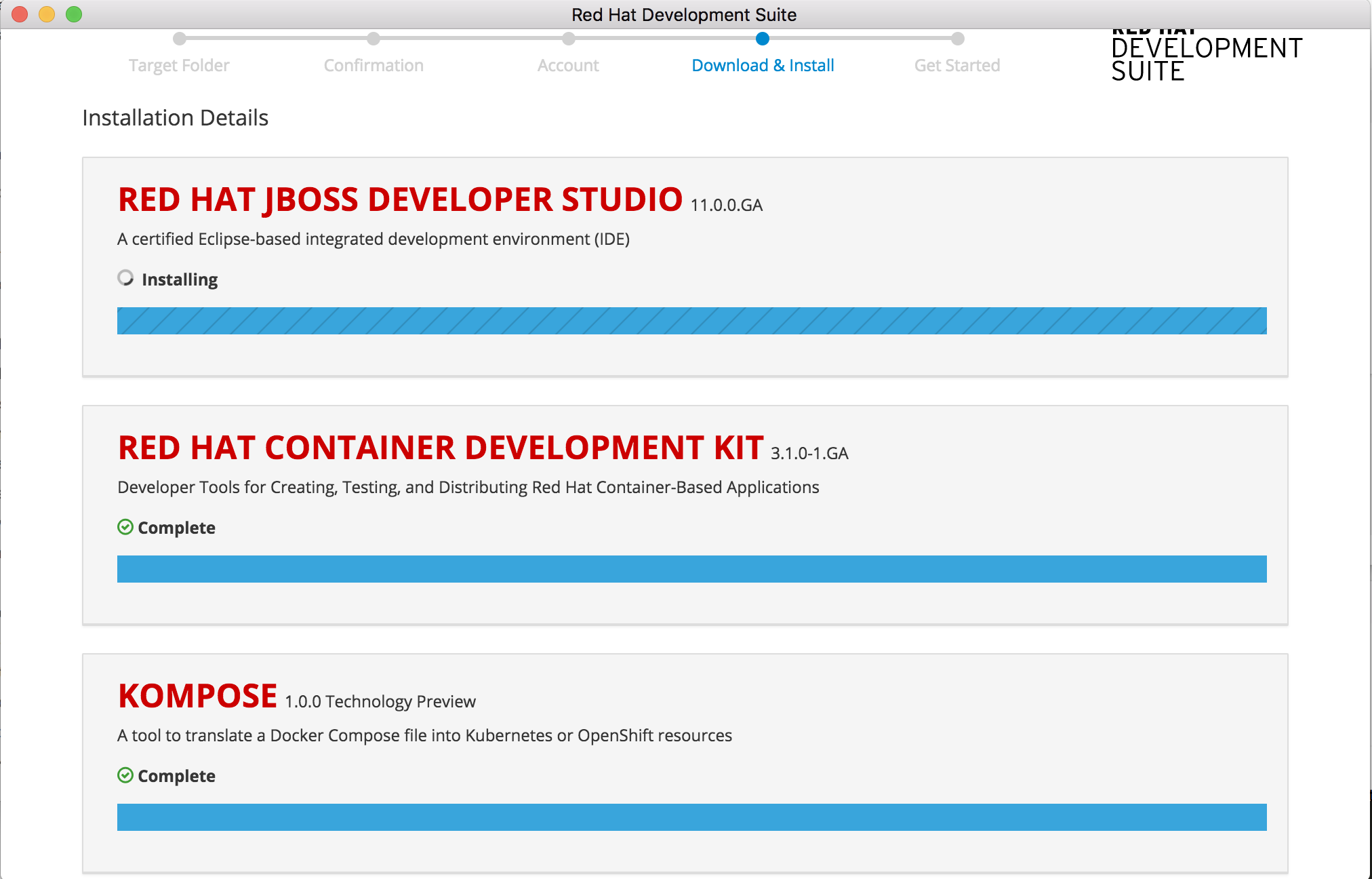Click Container Development Kit green checkmark icon

[125, 527]
